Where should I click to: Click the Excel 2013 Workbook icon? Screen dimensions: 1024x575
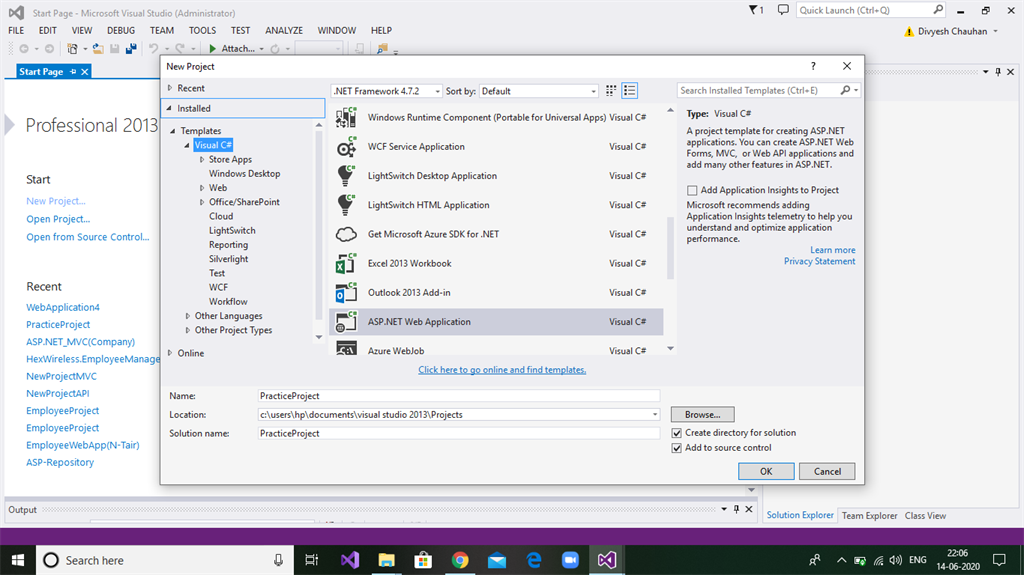tap(346, 263)
